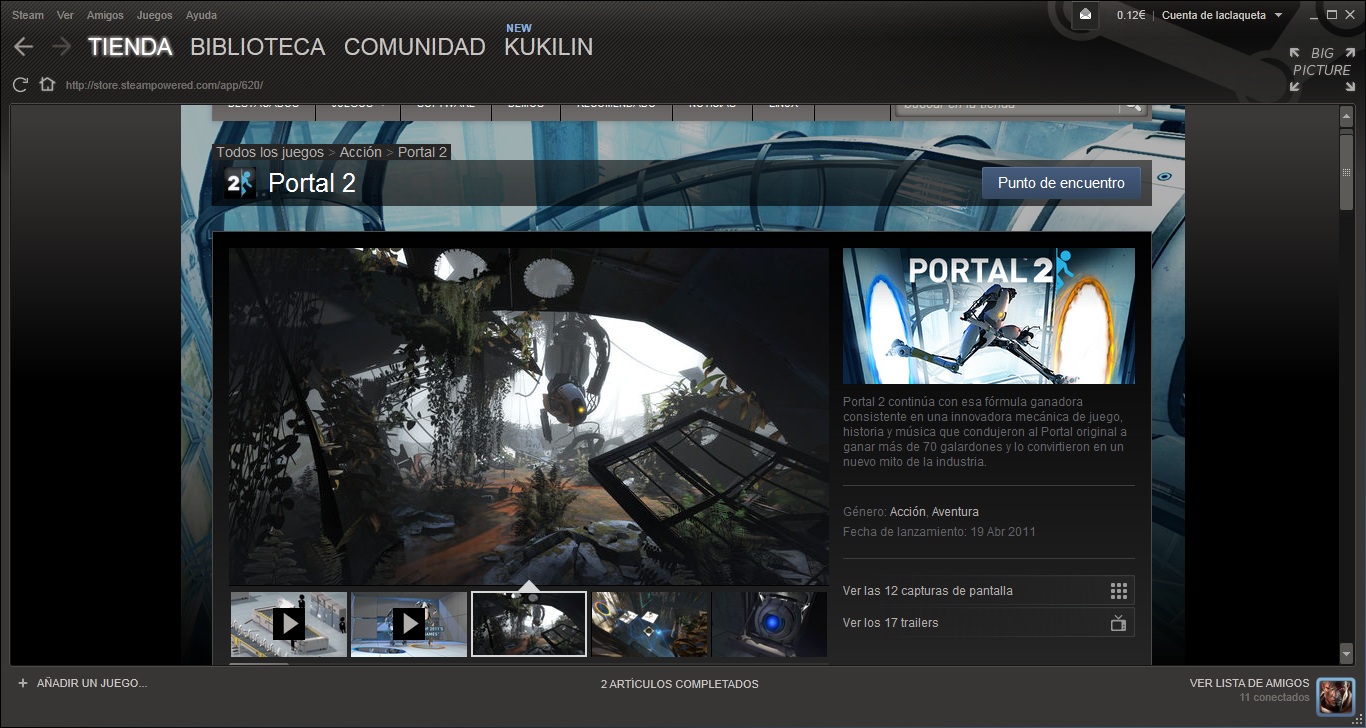Switch to the TIENDA tab

coord(130,47)
